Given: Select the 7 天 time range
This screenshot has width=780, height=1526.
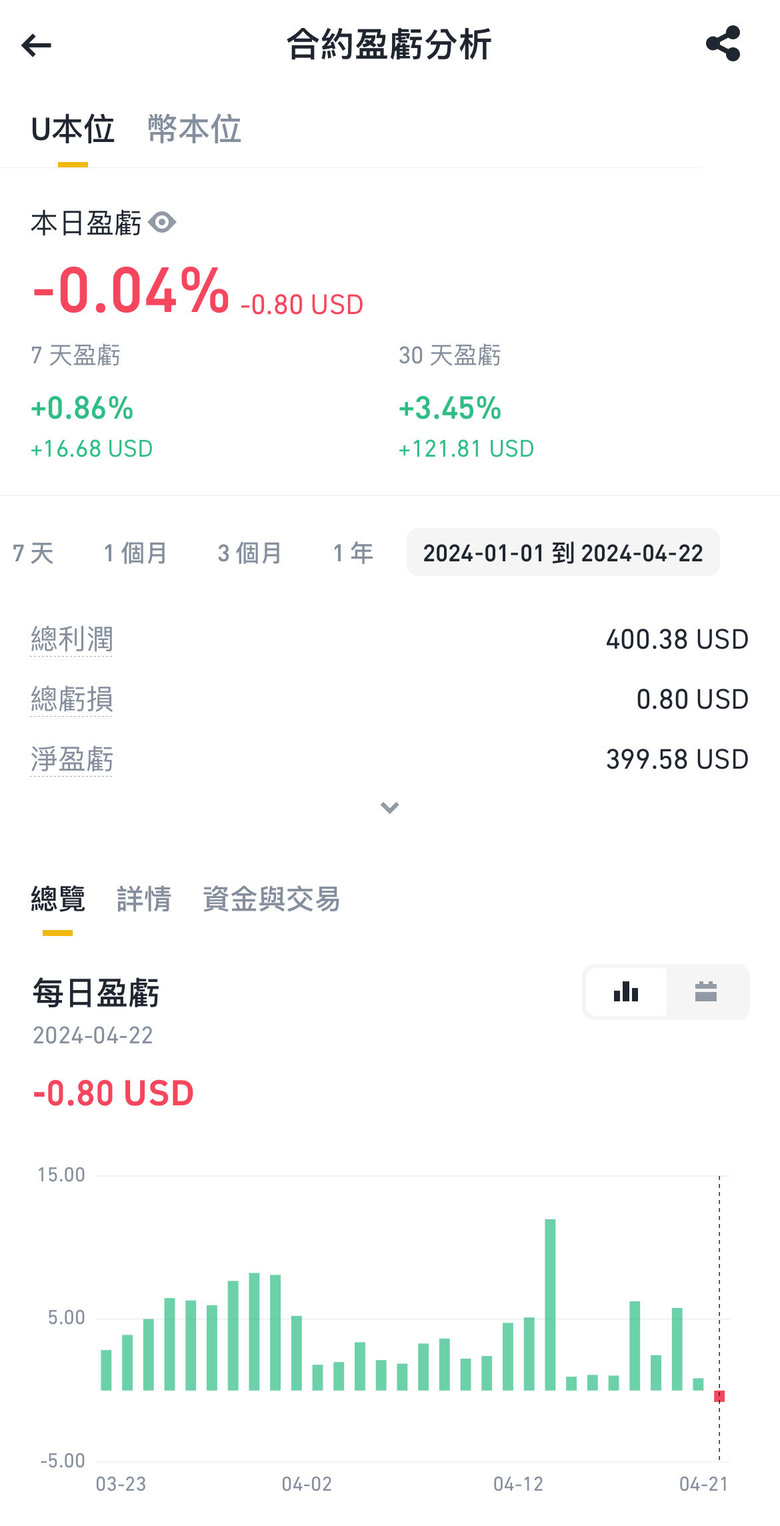Looking at the screenshot, I should [x=33, y=553].
